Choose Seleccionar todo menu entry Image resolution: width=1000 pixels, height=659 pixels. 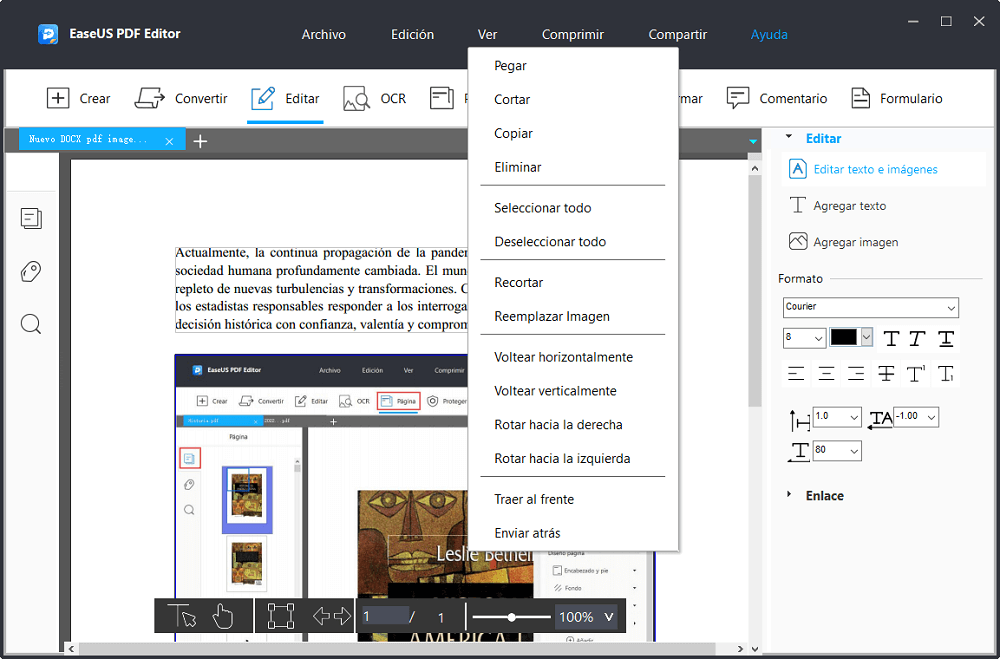pos(573,208)
